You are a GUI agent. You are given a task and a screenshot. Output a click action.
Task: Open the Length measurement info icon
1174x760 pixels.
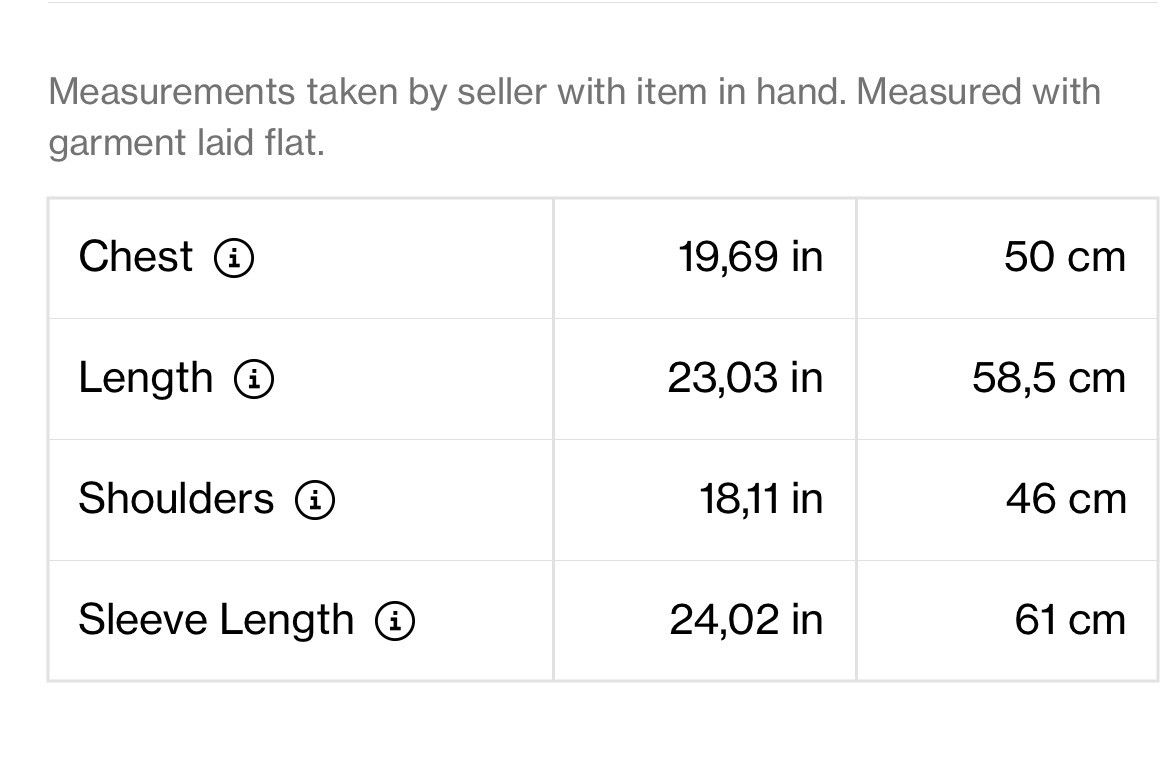coord(255,379)
